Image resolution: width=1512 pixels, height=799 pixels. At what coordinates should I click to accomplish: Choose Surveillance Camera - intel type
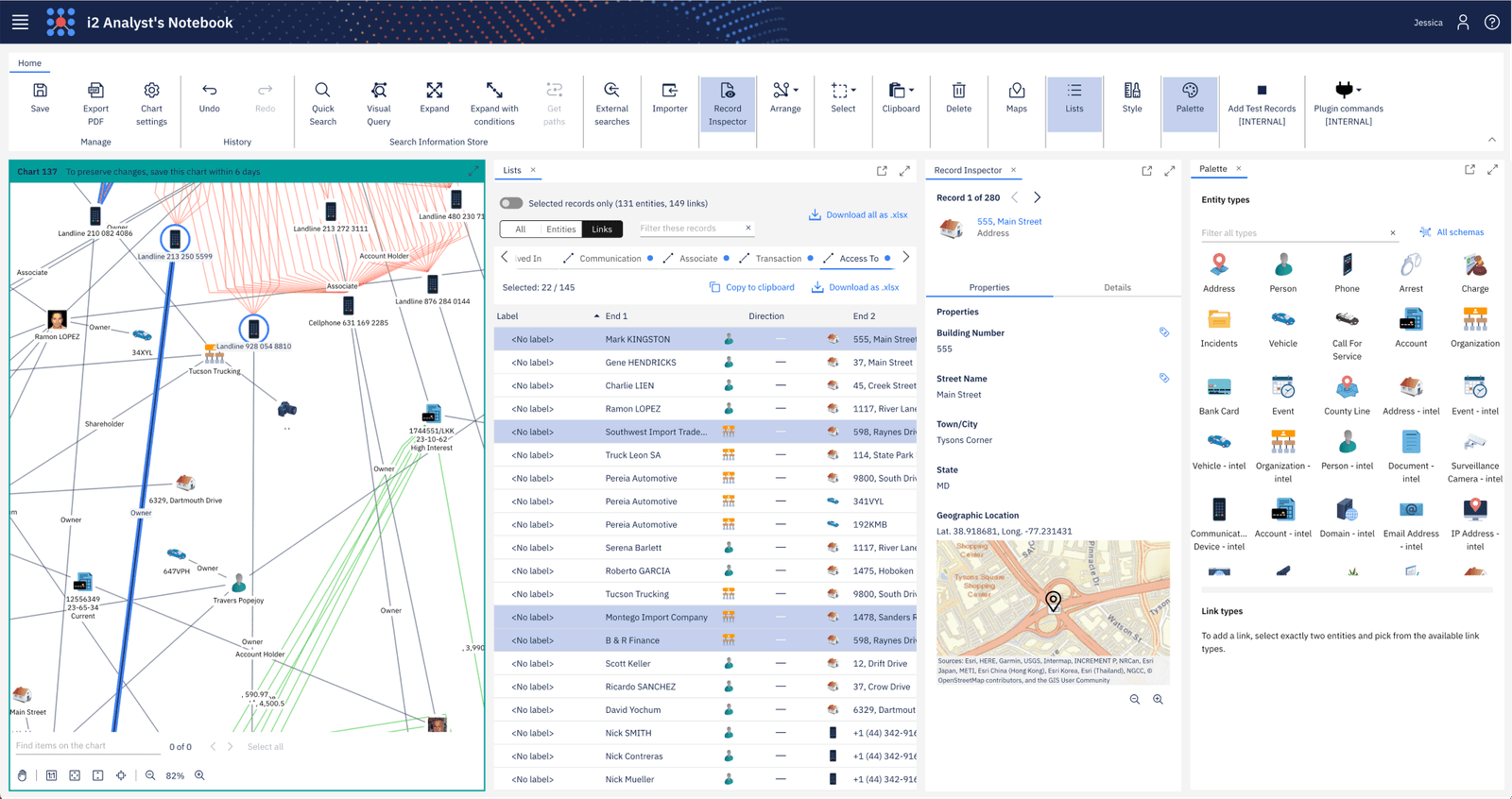click(1475, 457)
